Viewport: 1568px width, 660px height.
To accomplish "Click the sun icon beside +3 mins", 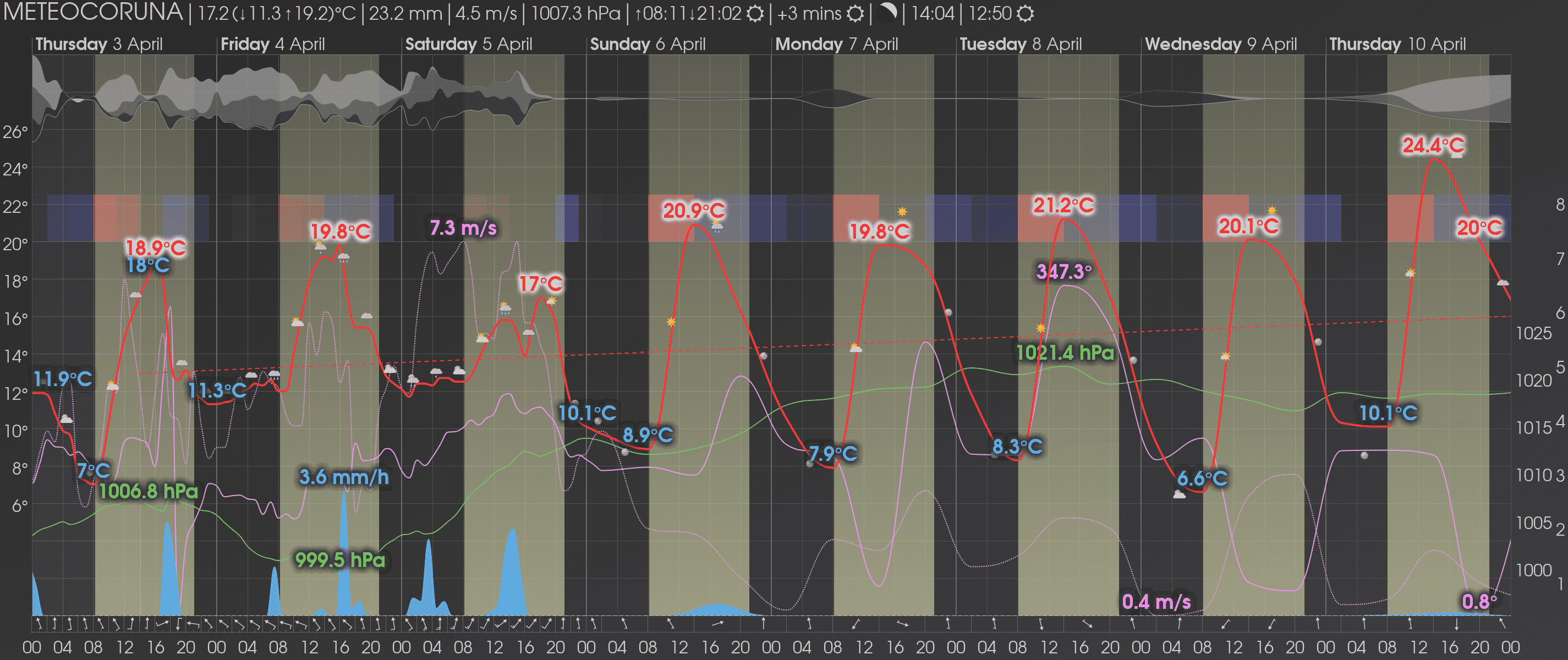I will click(855, 13).
